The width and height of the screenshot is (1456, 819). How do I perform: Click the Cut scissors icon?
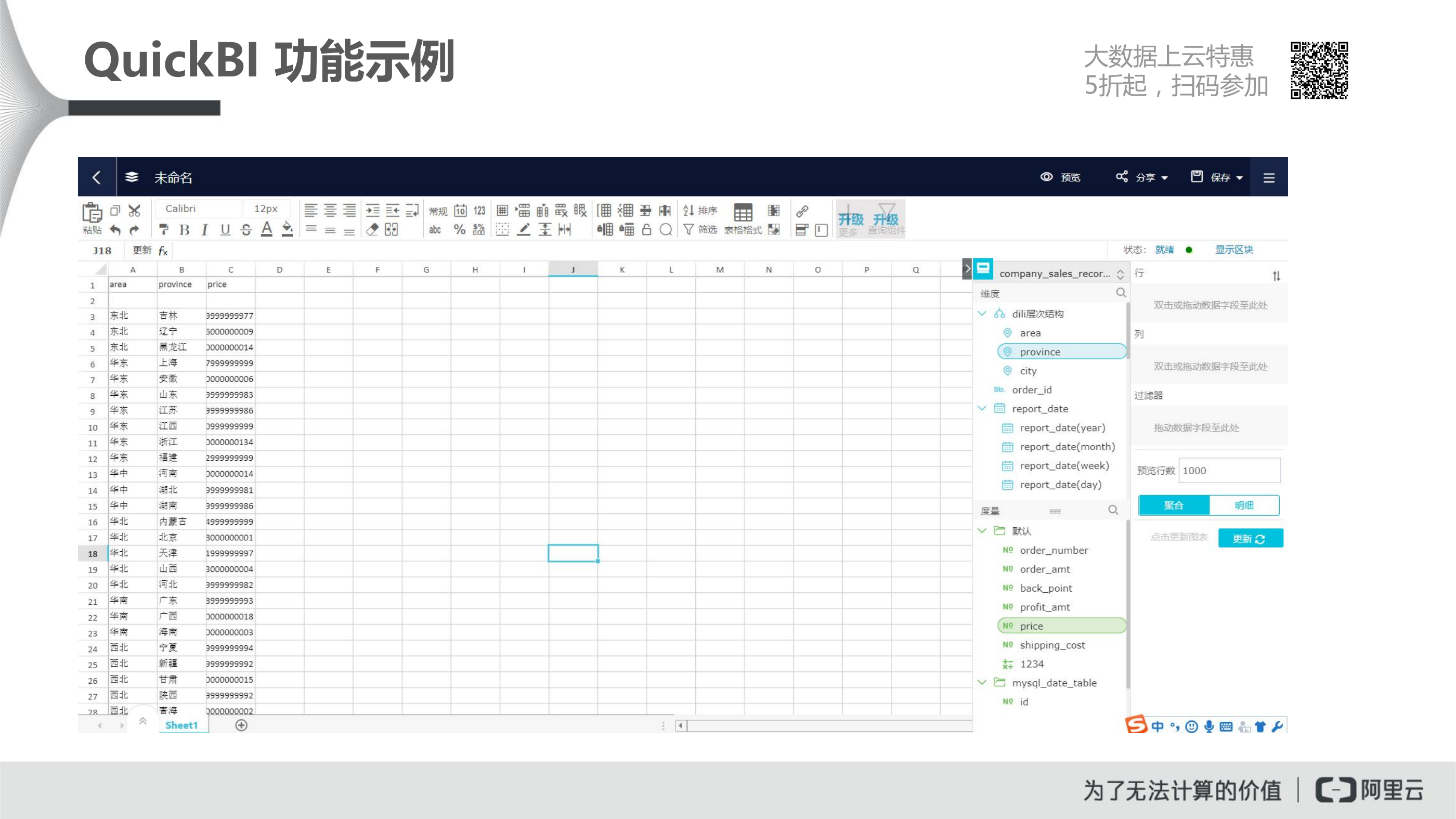pyautogui.click(x=135, y=211)
